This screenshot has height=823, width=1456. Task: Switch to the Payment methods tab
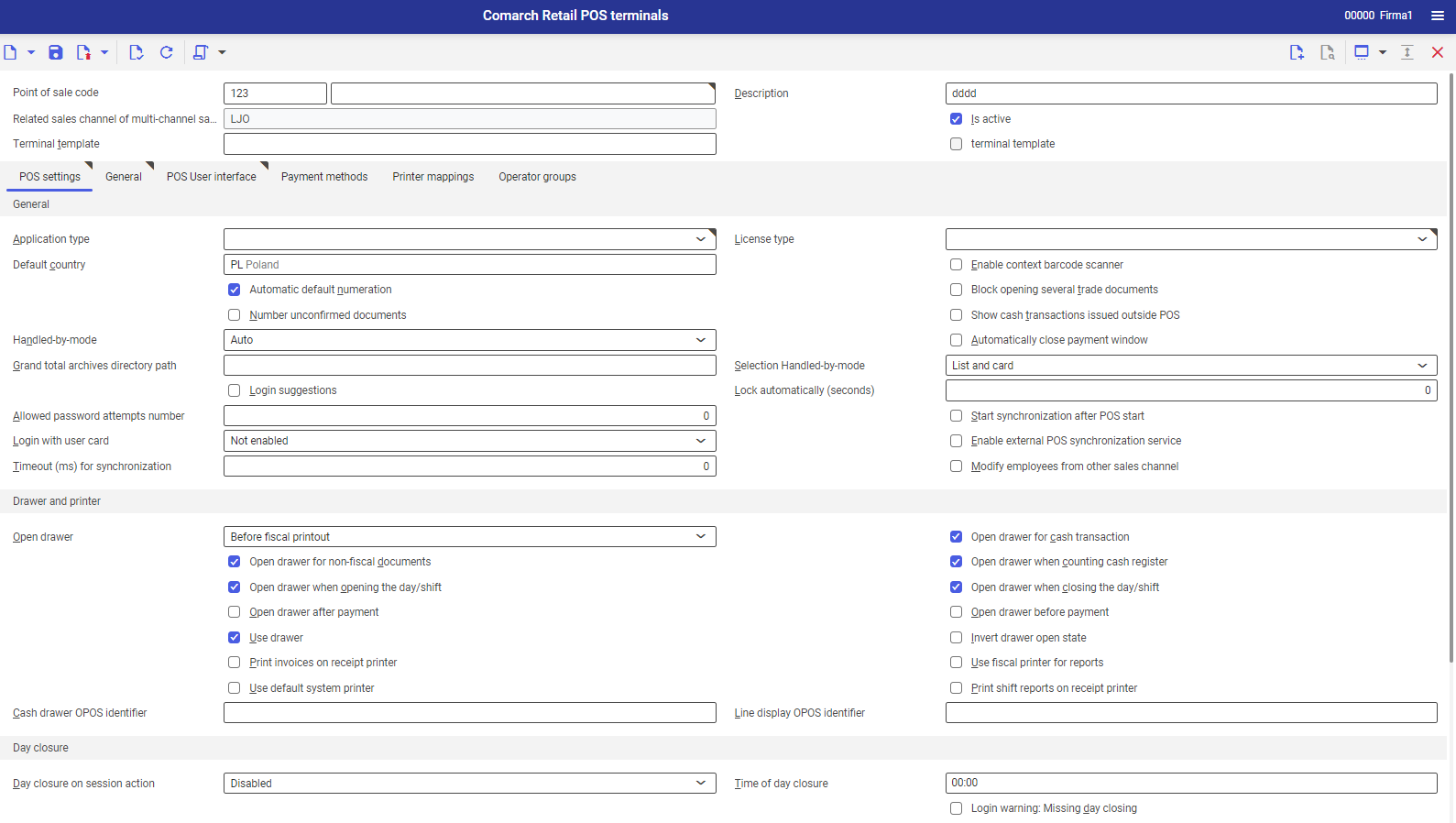324,177
